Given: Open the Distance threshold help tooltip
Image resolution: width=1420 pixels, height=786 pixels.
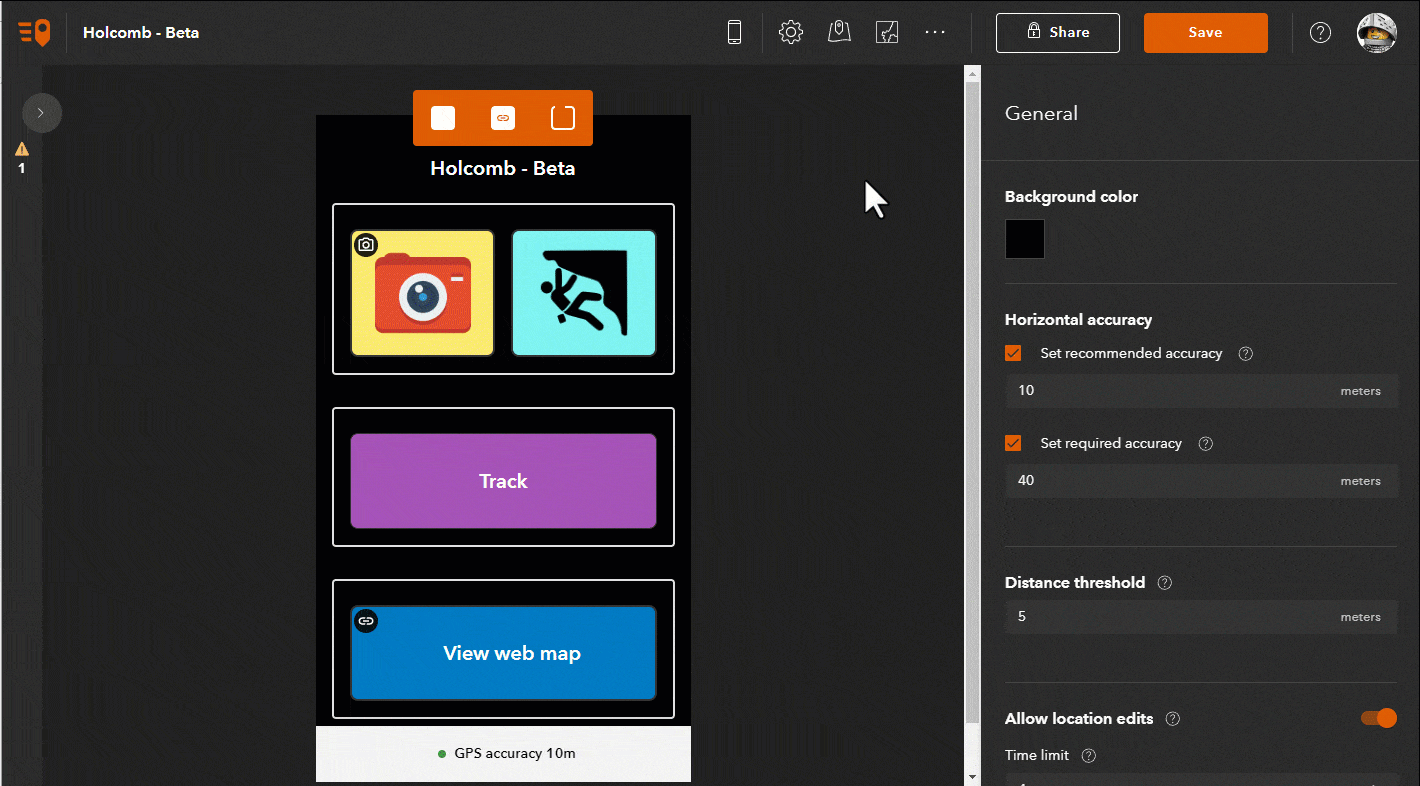Looking at the screenshot, I should pos(1164,582).
